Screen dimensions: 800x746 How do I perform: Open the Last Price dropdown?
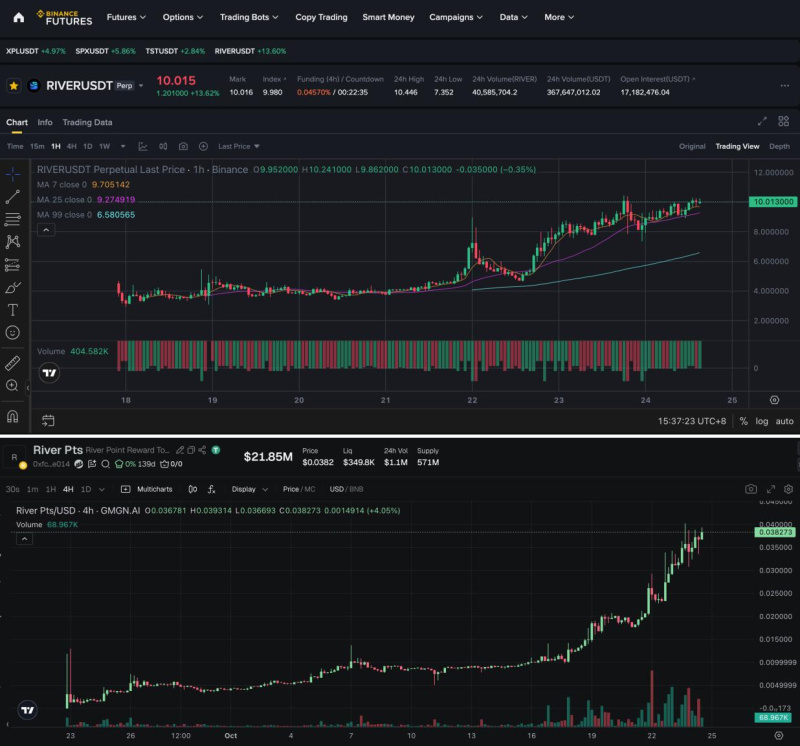(238, 147)
